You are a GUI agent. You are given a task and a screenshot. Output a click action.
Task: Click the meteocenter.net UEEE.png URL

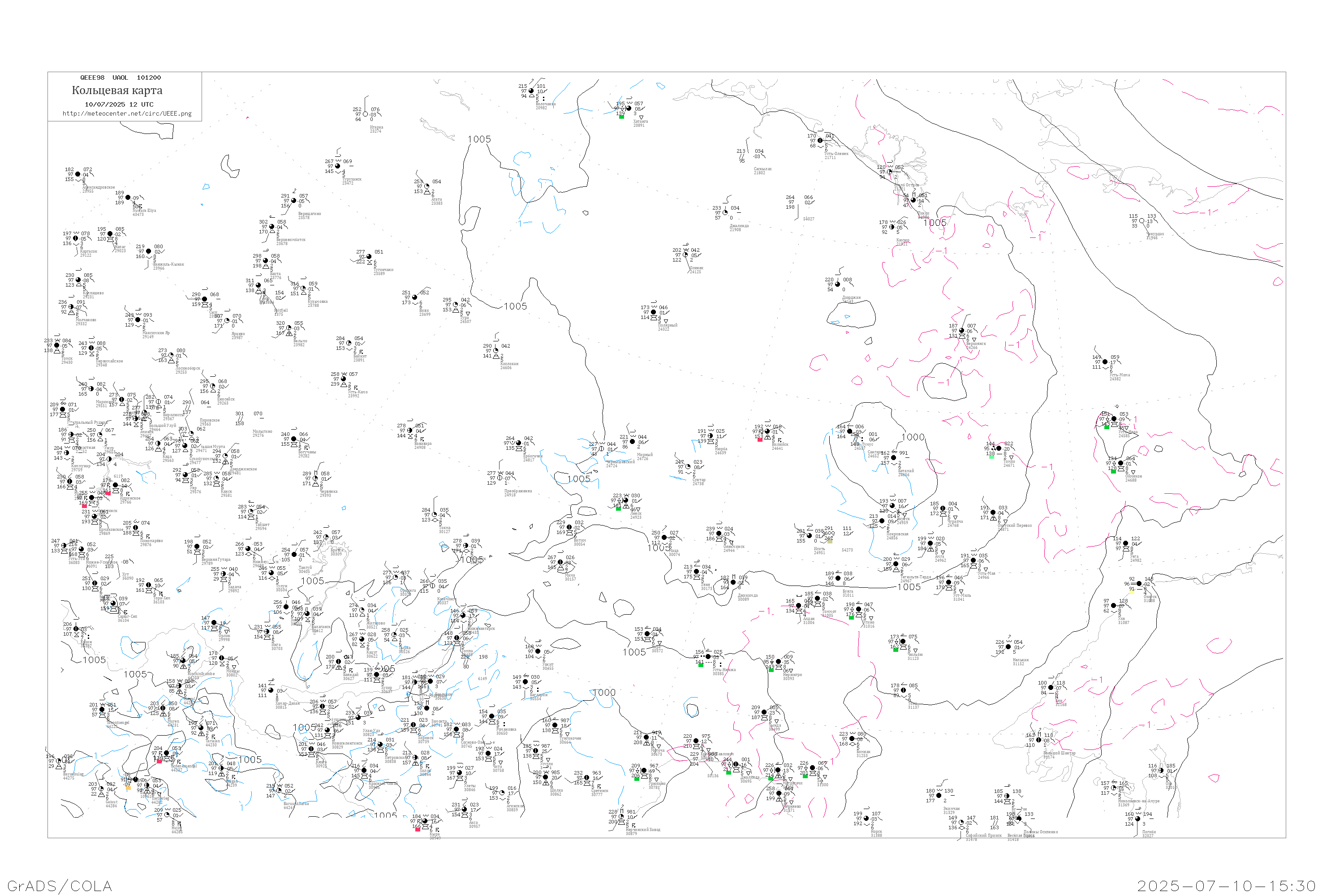pyautogui.click(x=127, y=114)
